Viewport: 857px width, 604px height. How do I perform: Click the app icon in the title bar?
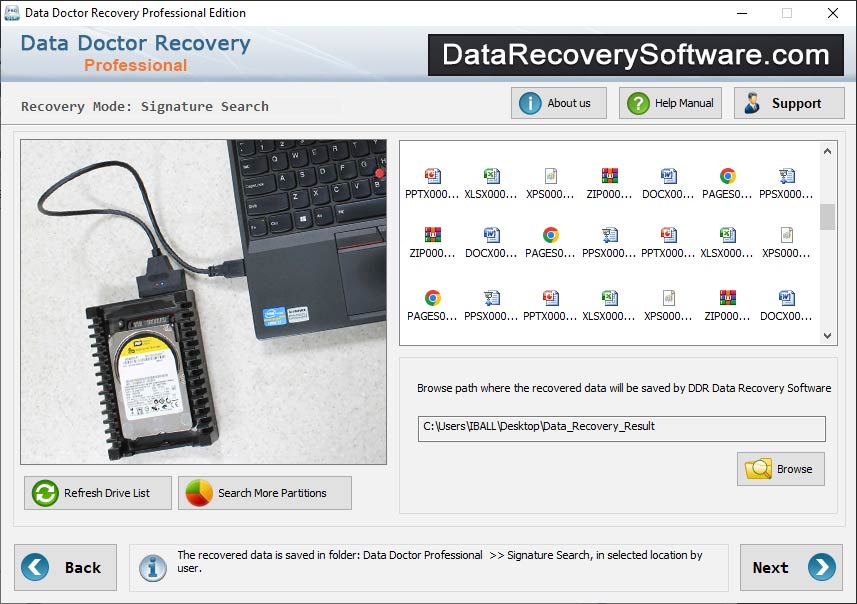(11, 13)
